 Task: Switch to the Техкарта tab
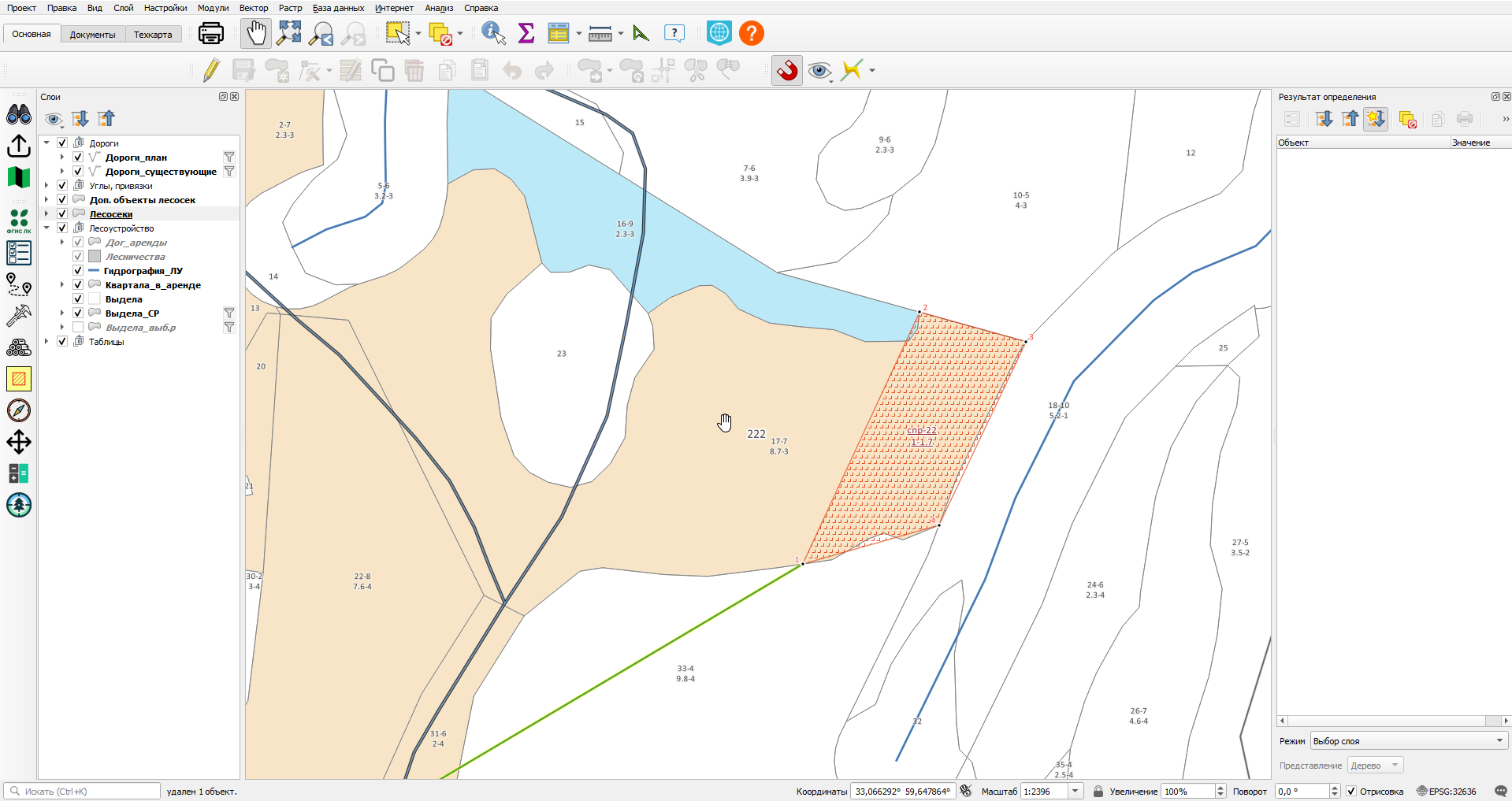click(x=153, y=34)
